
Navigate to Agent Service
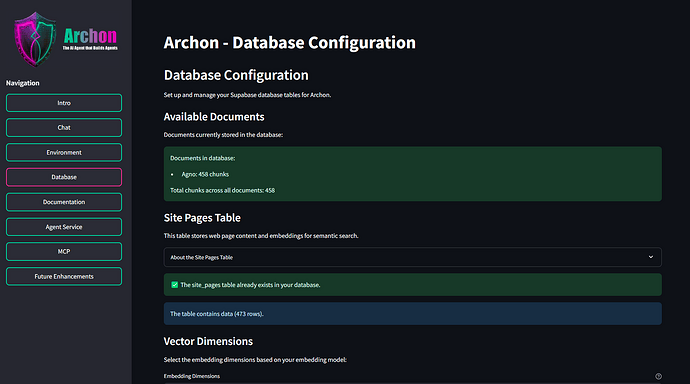click(64, 227)
